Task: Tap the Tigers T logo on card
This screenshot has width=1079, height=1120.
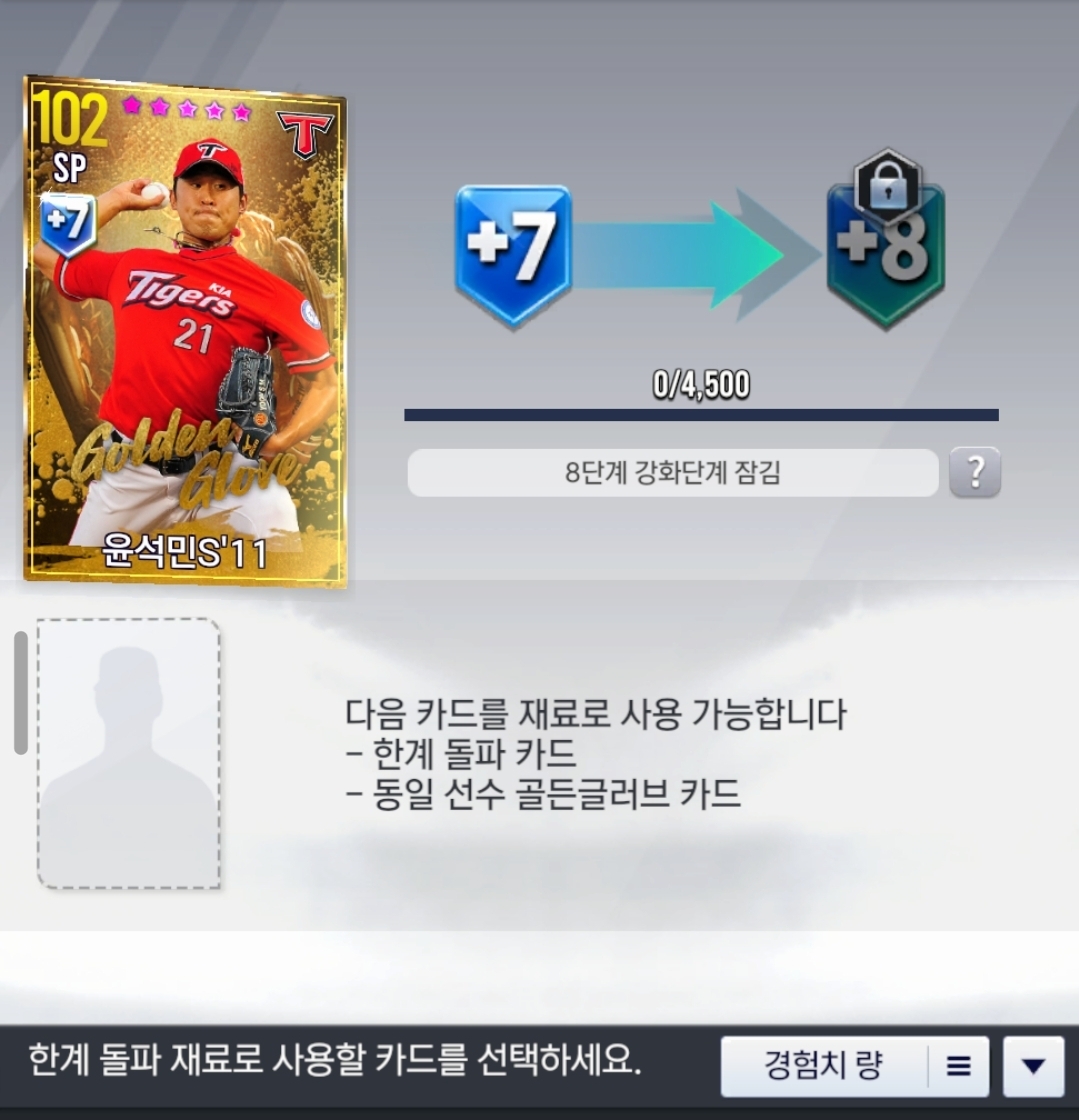Action: coord(305,134)
